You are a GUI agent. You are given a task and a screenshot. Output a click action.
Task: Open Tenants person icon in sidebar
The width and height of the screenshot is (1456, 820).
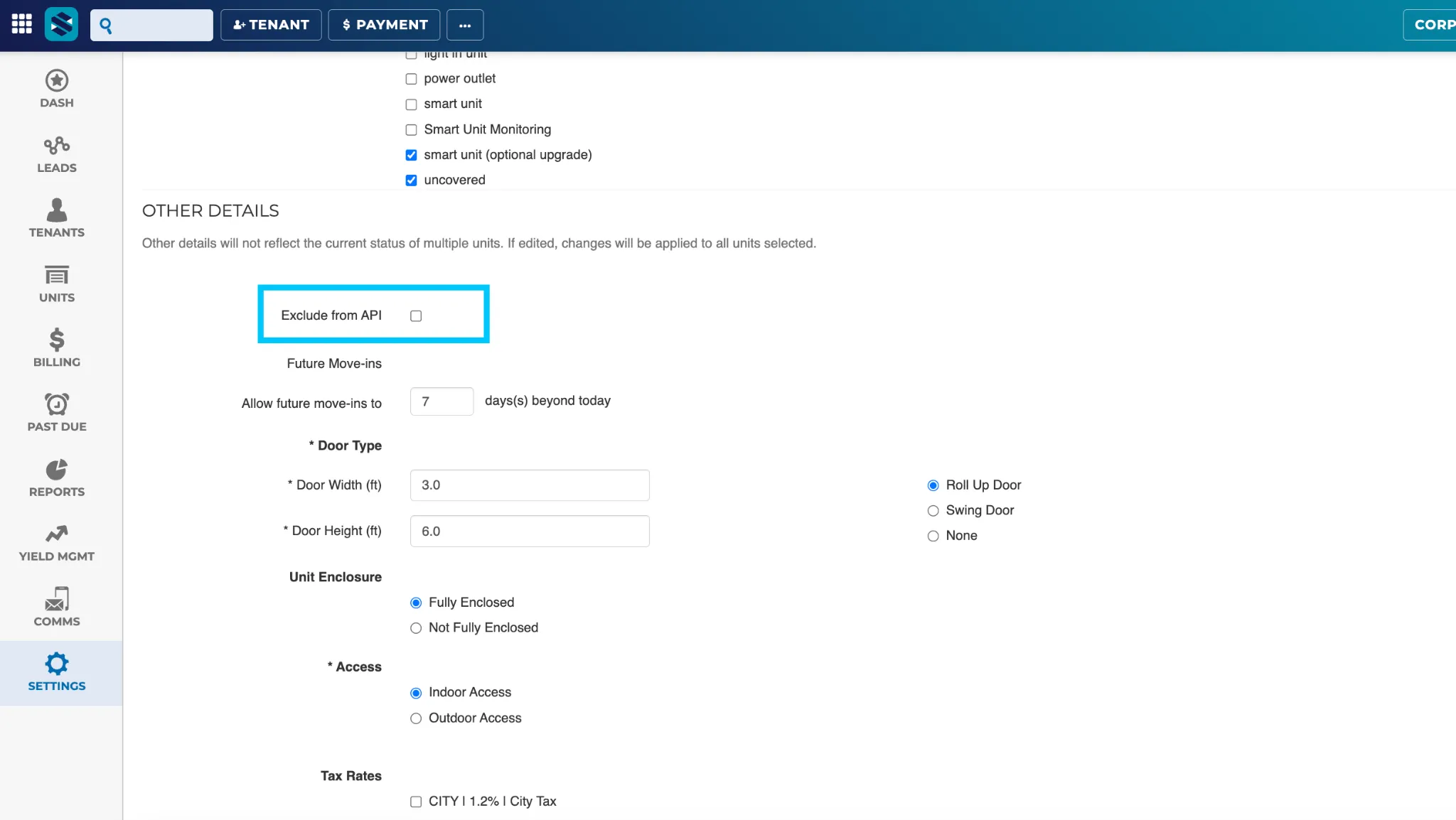tap(57, 210)
